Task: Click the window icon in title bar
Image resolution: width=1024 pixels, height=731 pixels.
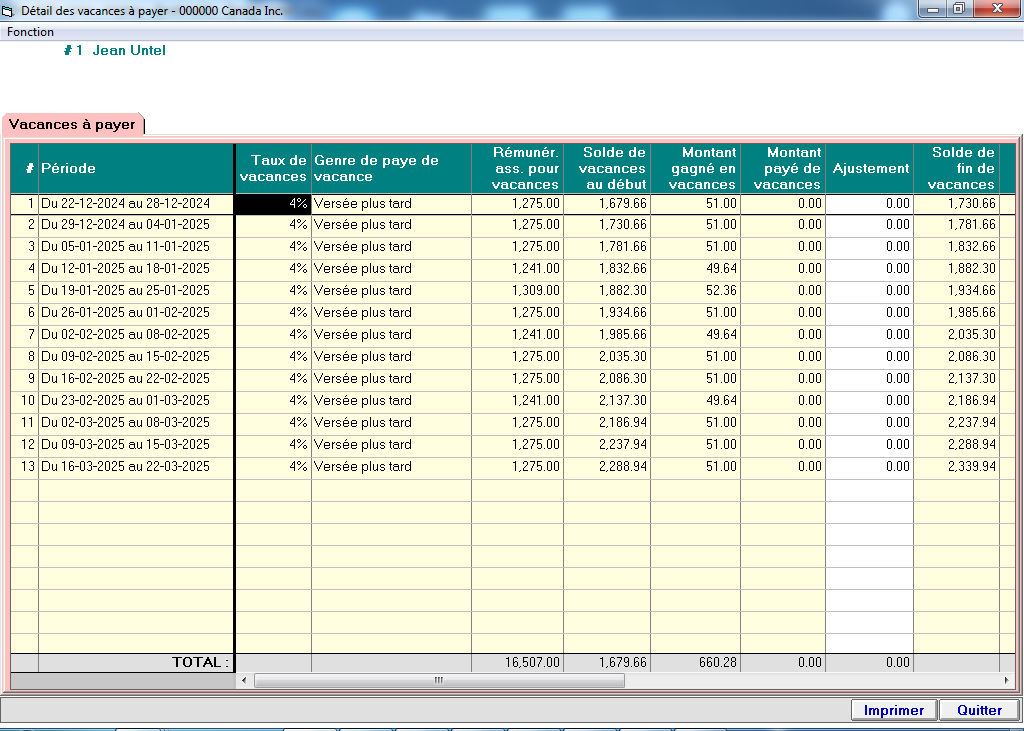Action: (10, 9)
